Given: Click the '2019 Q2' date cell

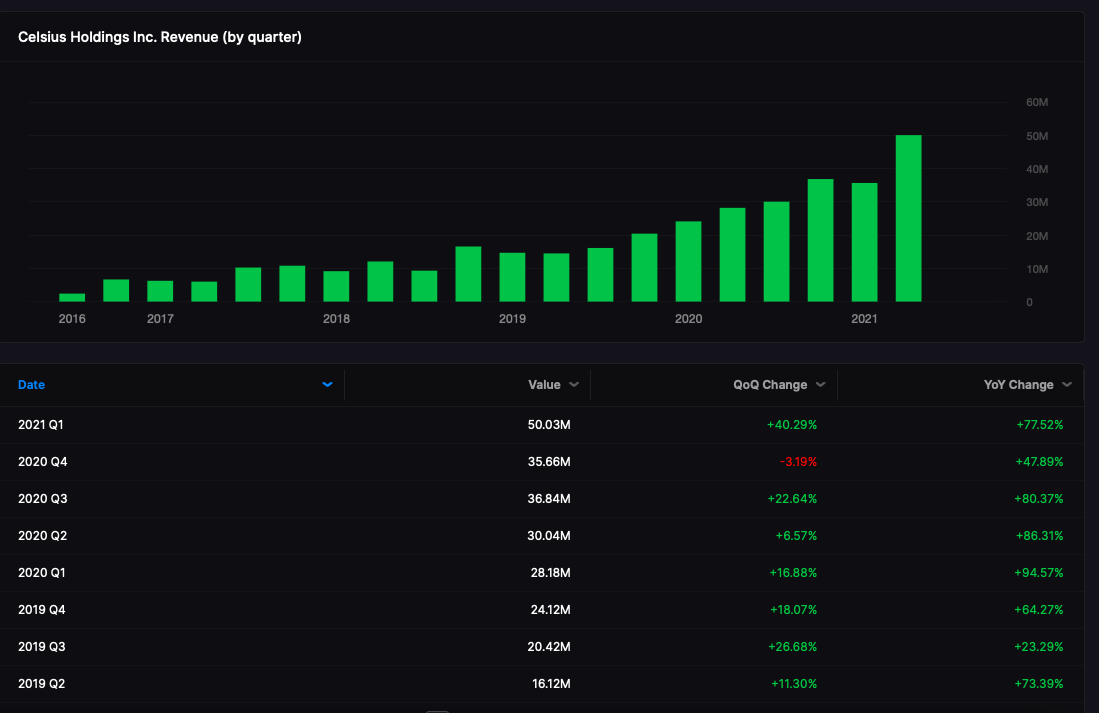Looking at the screenshot, I should [x=42, y=684].
